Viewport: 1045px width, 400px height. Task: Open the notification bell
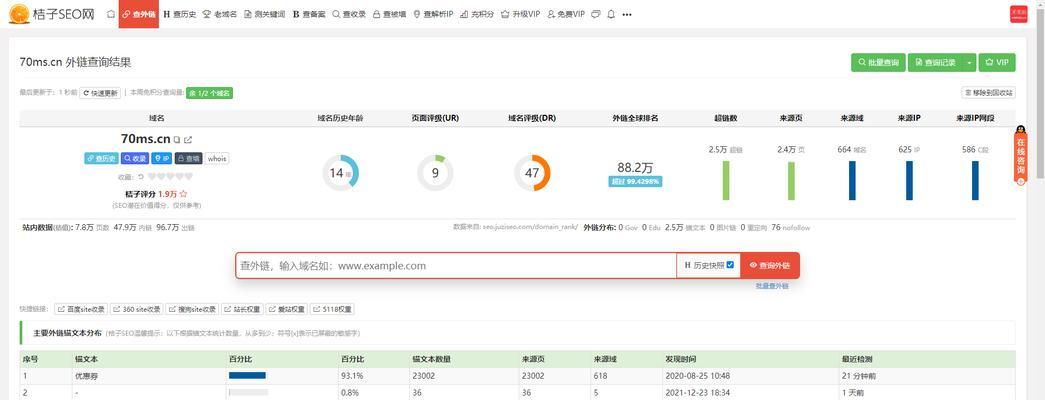click(x=611, y=14)
